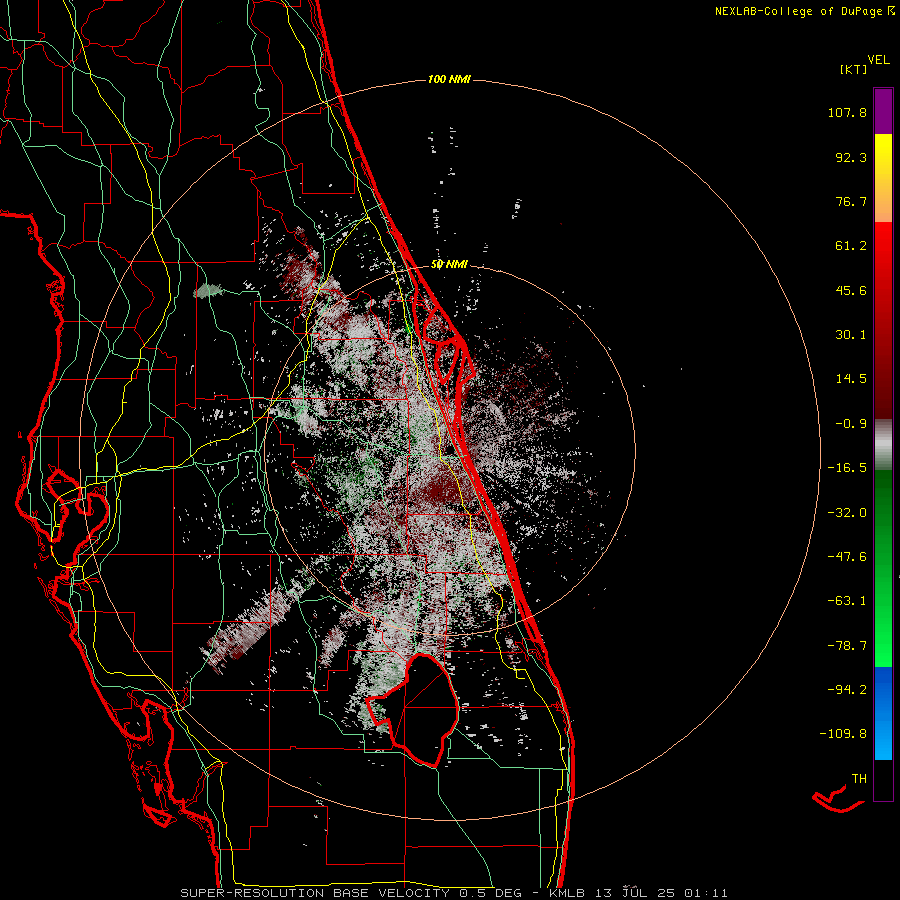Select the 76.7 velocity scale value
This screenshot has height=900, width=900.
point(851,201)
